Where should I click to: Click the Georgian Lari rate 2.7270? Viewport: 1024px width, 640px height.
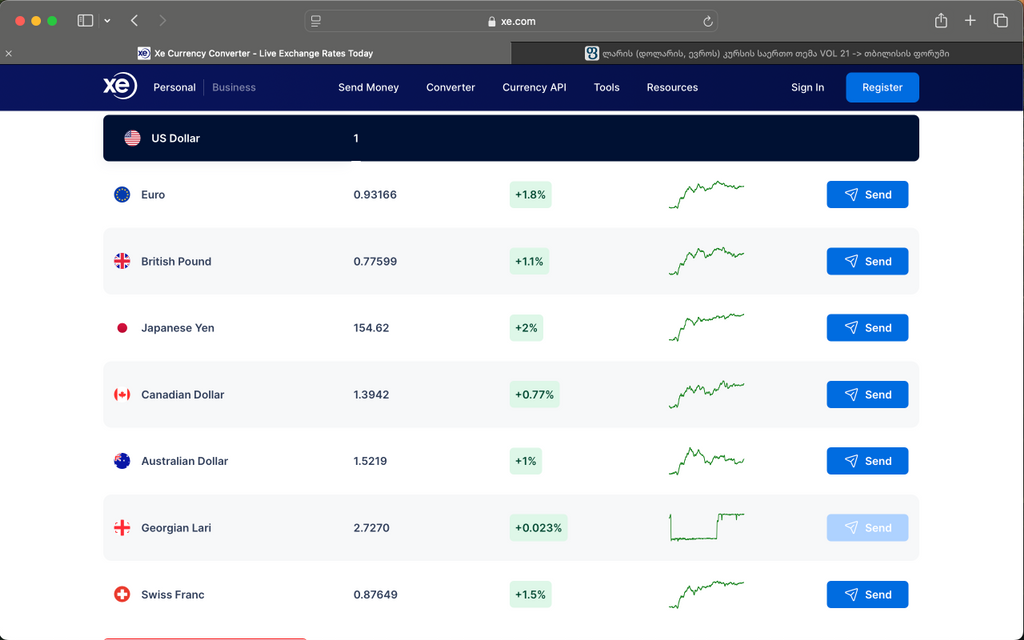pos(371,528)
